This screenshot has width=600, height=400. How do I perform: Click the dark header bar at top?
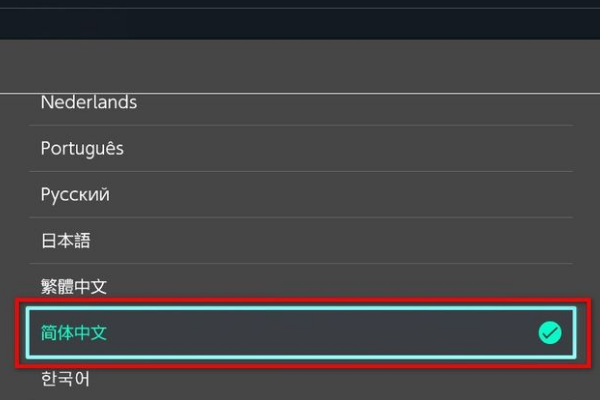[300, 24]
